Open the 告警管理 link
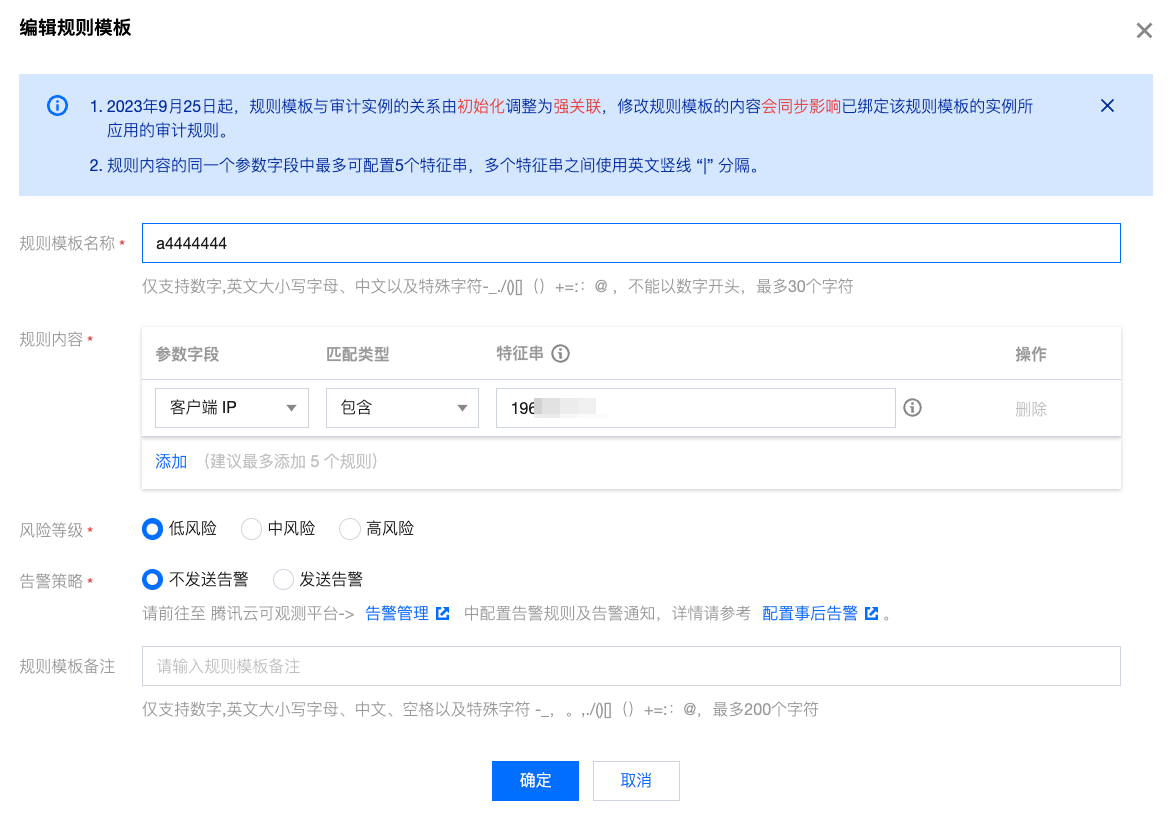 tap(397, 613)
